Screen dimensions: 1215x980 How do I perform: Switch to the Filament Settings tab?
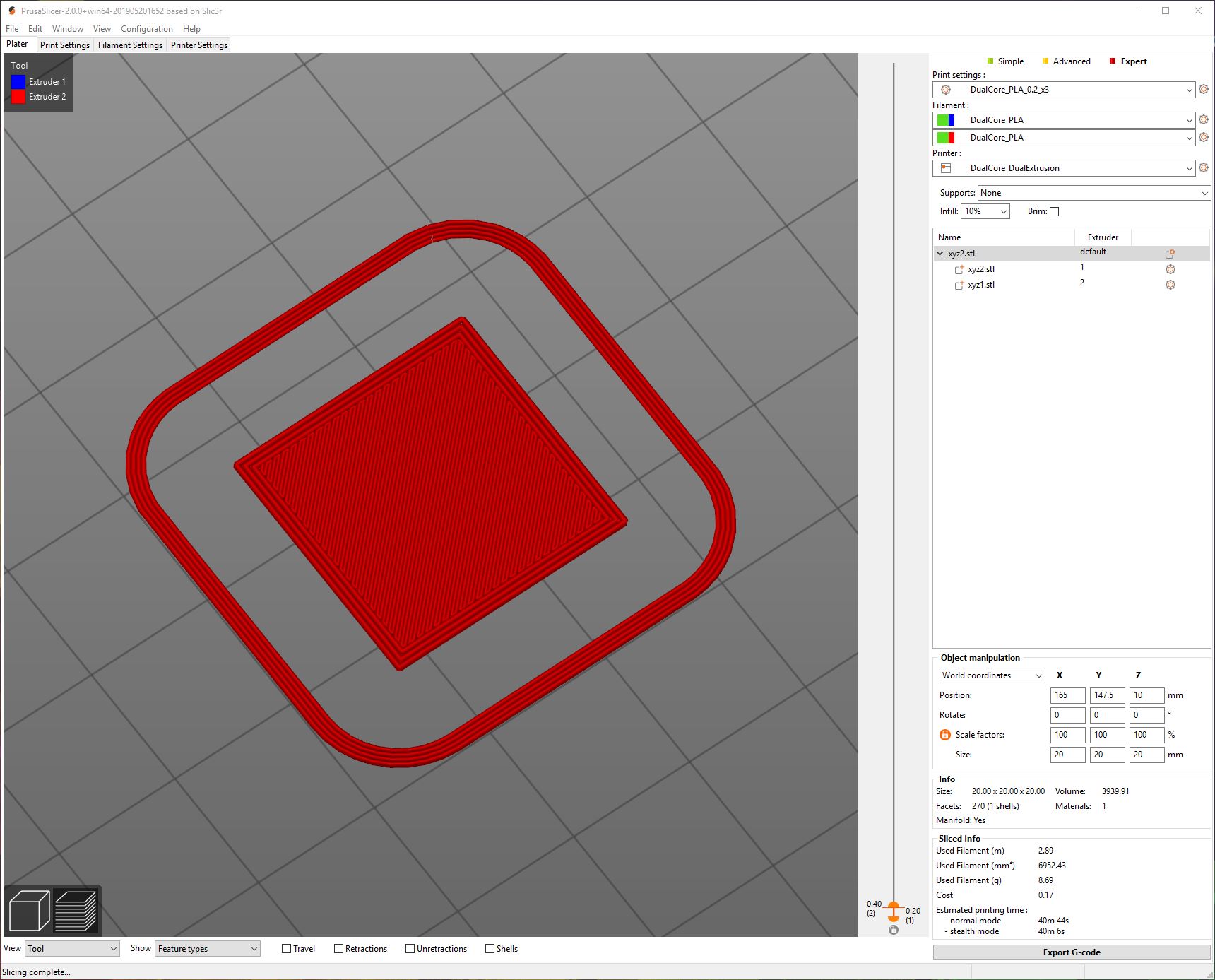click(x=130, y=45)
